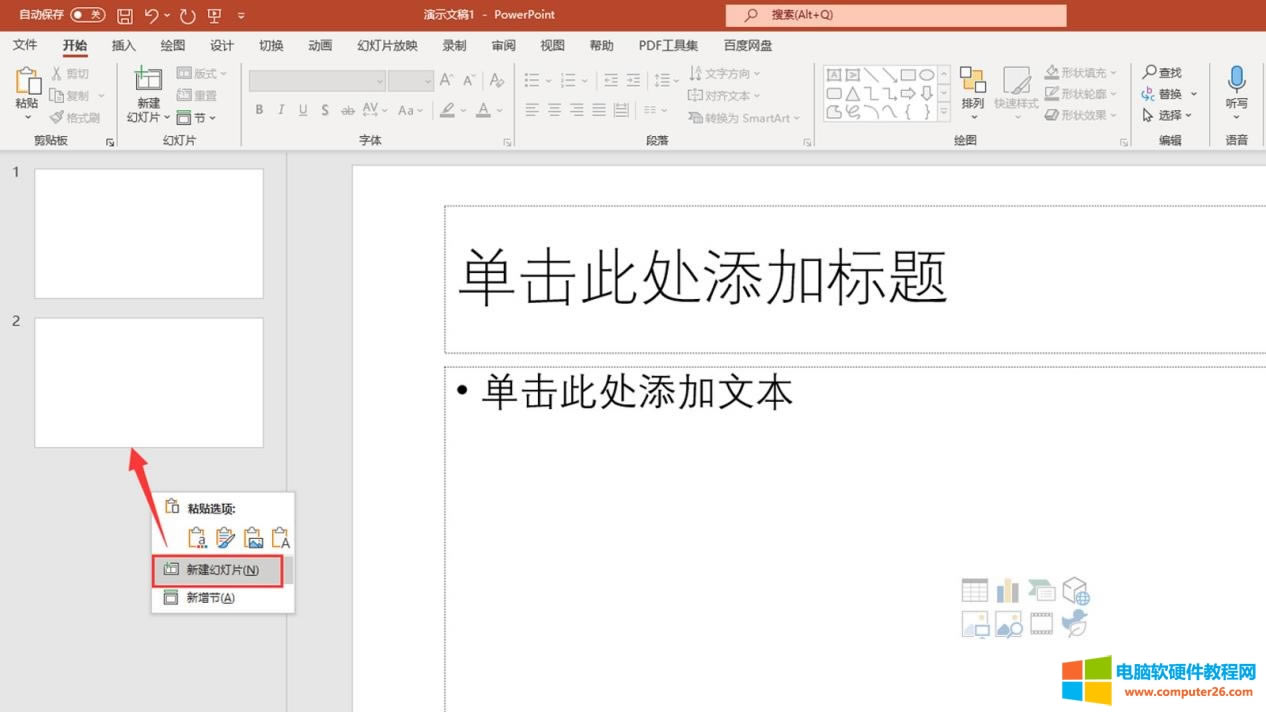Select slide 1 thumbnail
Screen dimensions: 1266x712
[x=149, y=233]
